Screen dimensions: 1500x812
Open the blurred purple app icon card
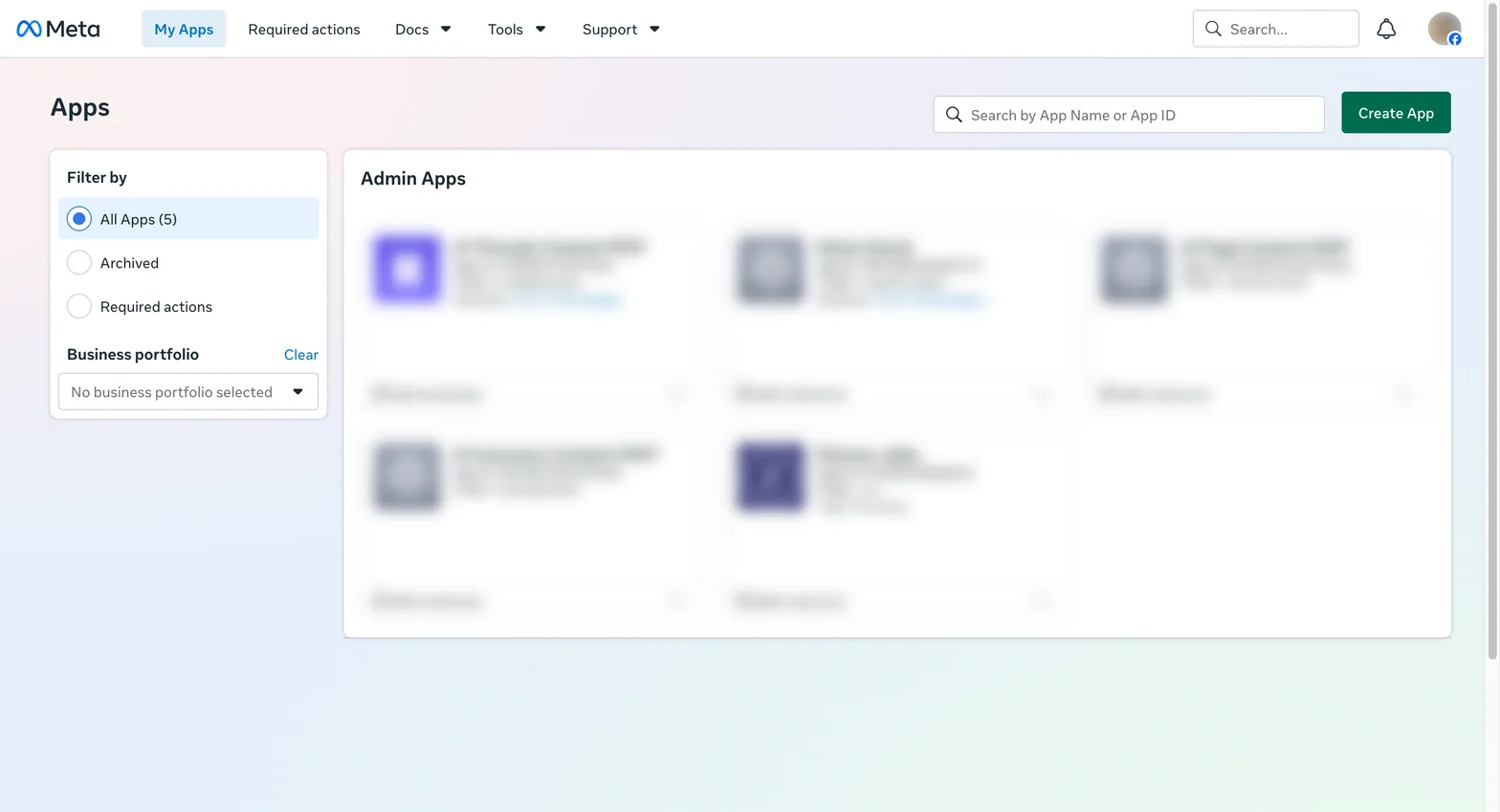tap(408, 270)
